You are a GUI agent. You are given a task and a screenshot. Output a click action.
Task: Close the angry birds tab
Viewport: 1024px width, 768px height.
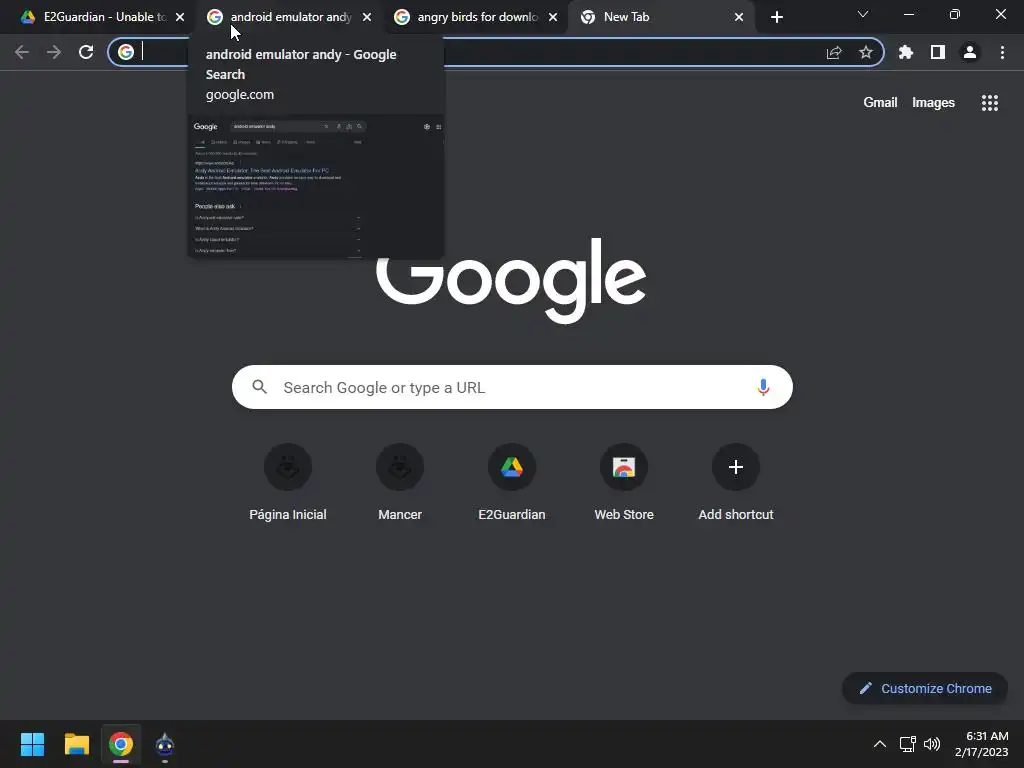coord(553,17)
